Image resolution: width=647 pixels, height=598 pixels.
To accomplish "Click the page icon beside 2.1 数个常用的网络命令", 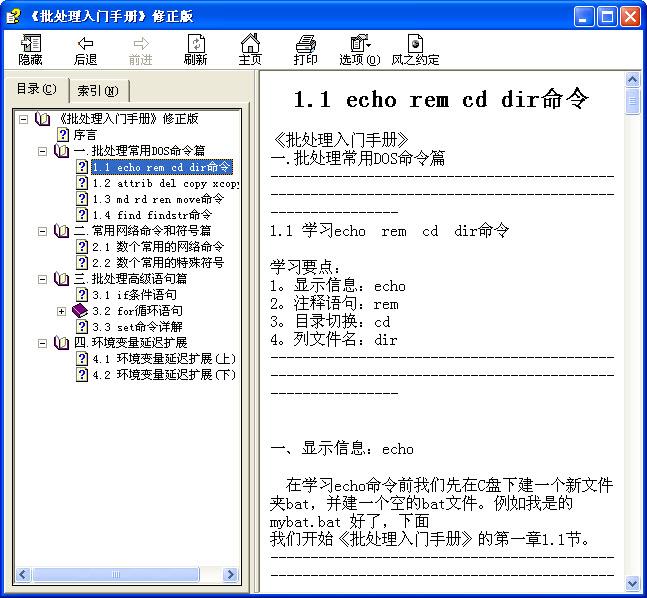I will pos(82,247).
